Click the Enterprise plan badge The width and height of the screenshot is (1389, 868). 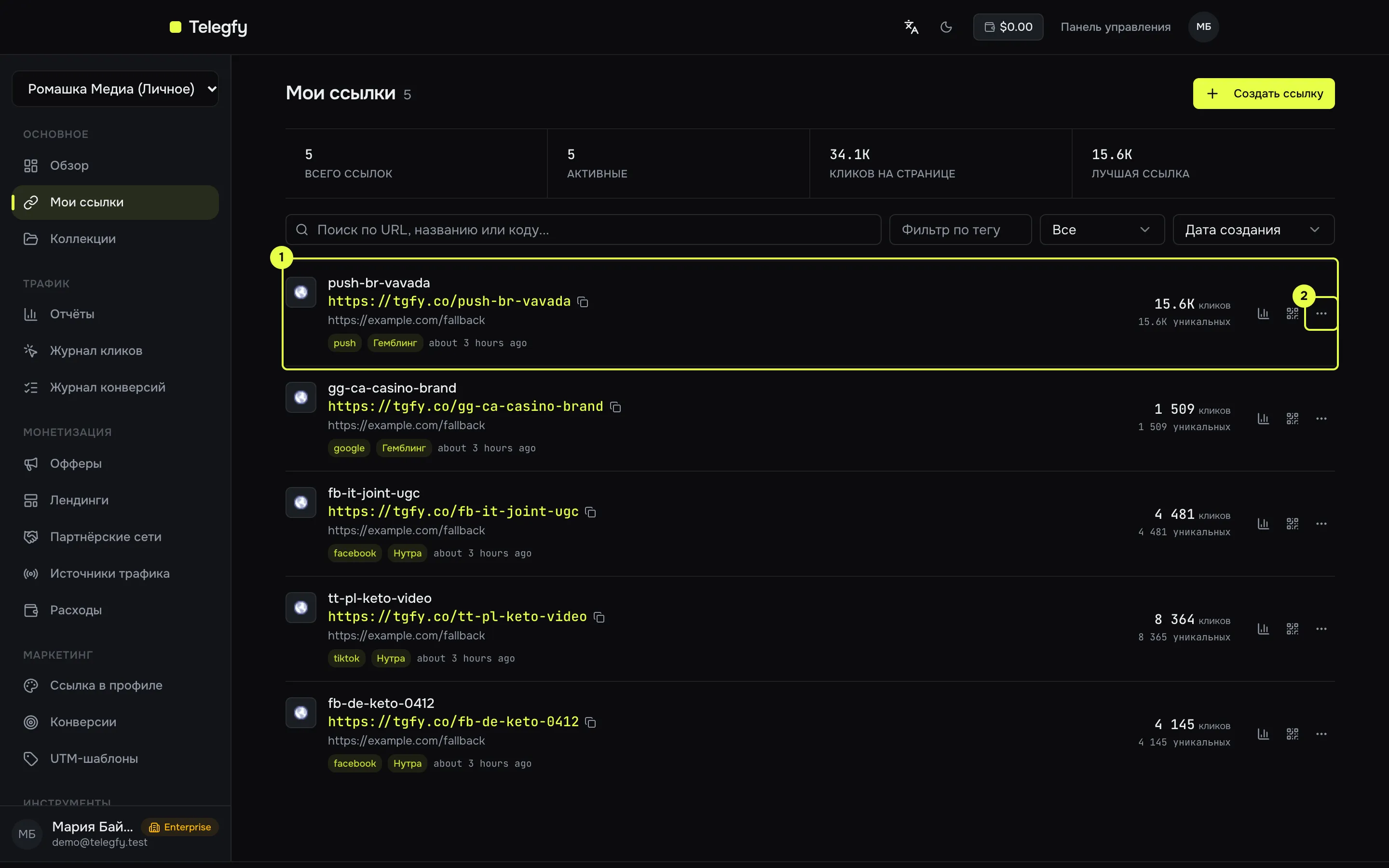click(x=179, y=827)
